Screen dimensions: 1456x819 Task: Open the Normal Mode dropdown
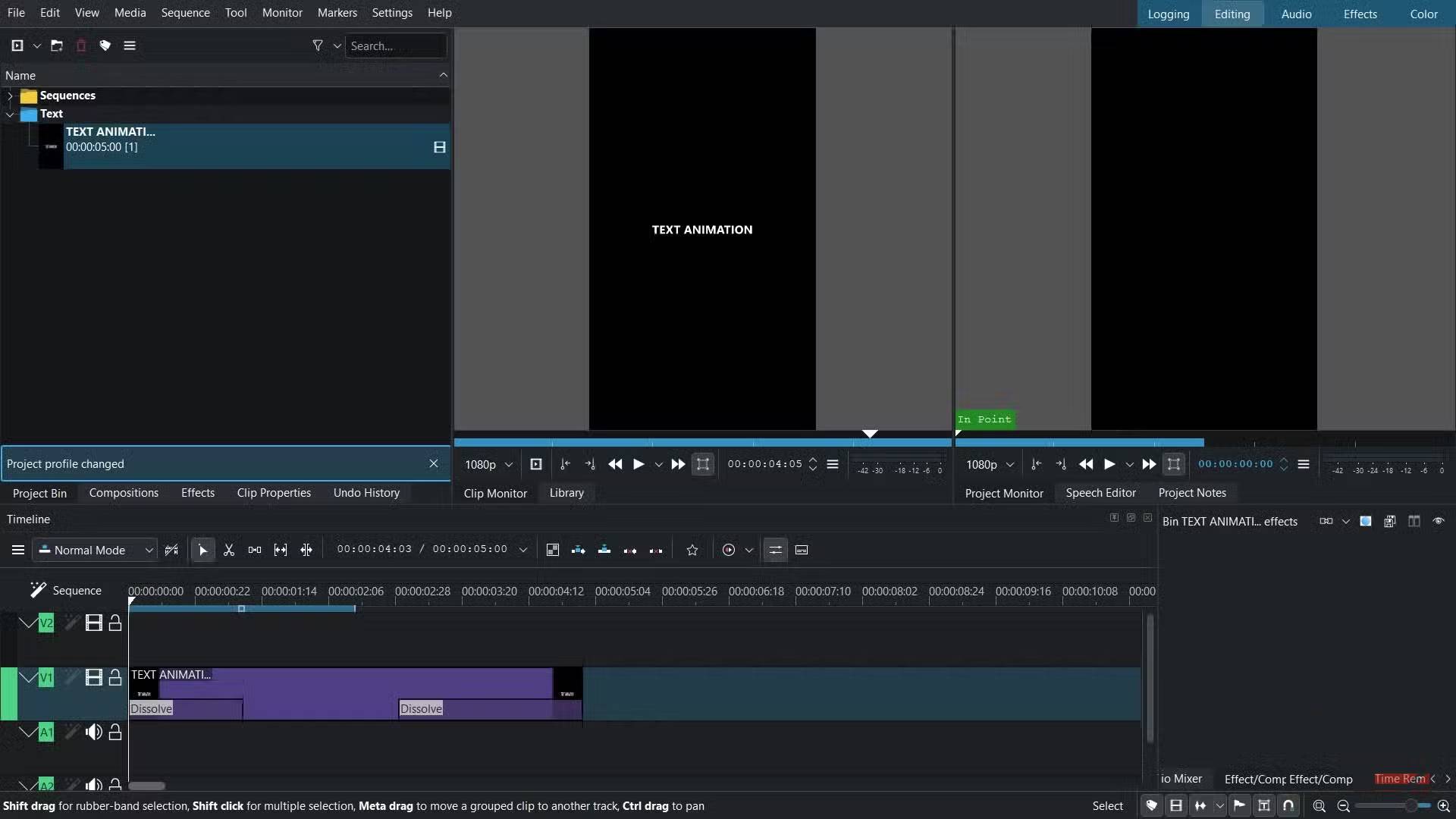pyautogui.click(x=97, y=551)
